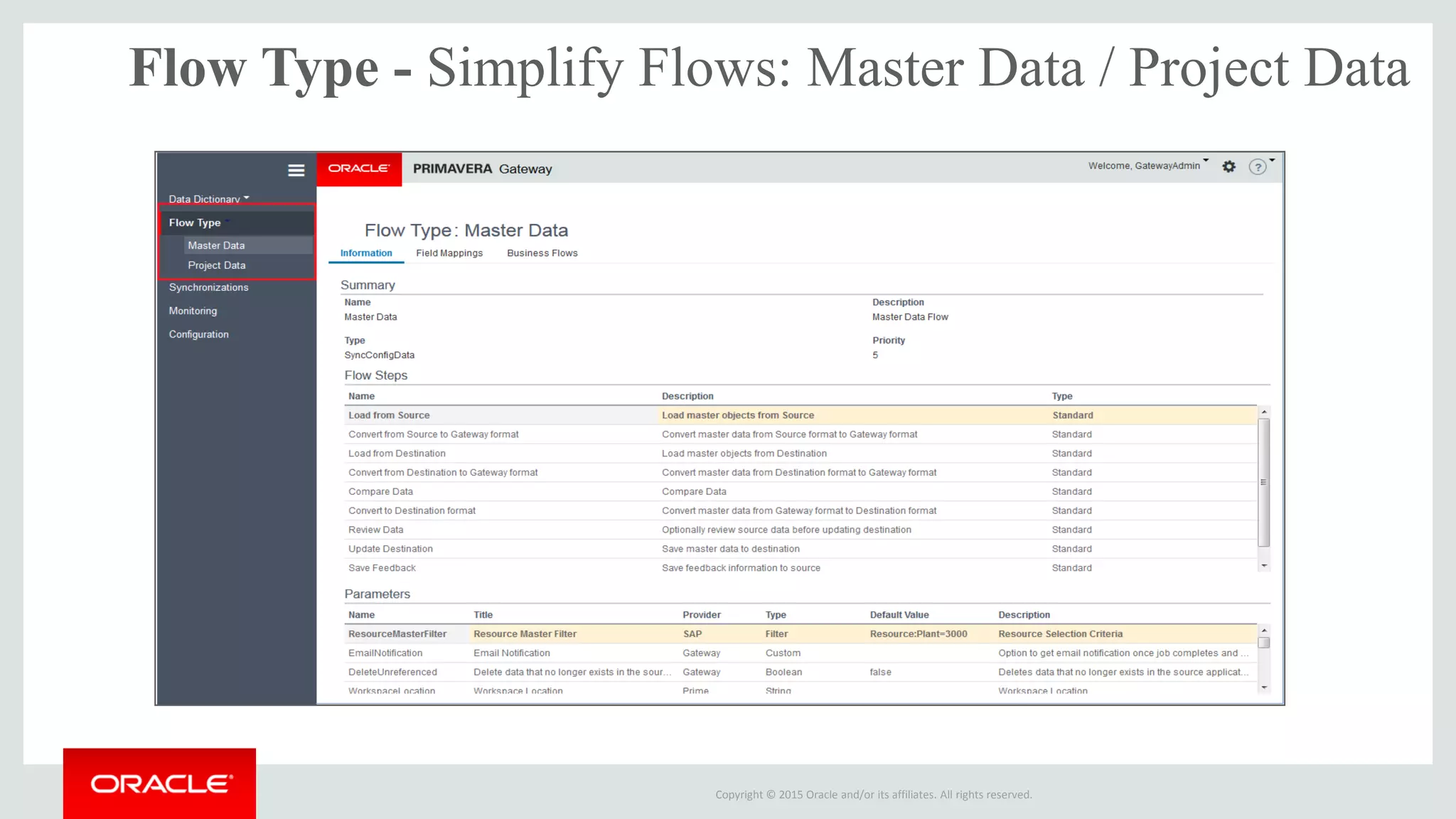Click the Oracle logo in header
The image size is (1456, 819).
click(x=359, y=168)
